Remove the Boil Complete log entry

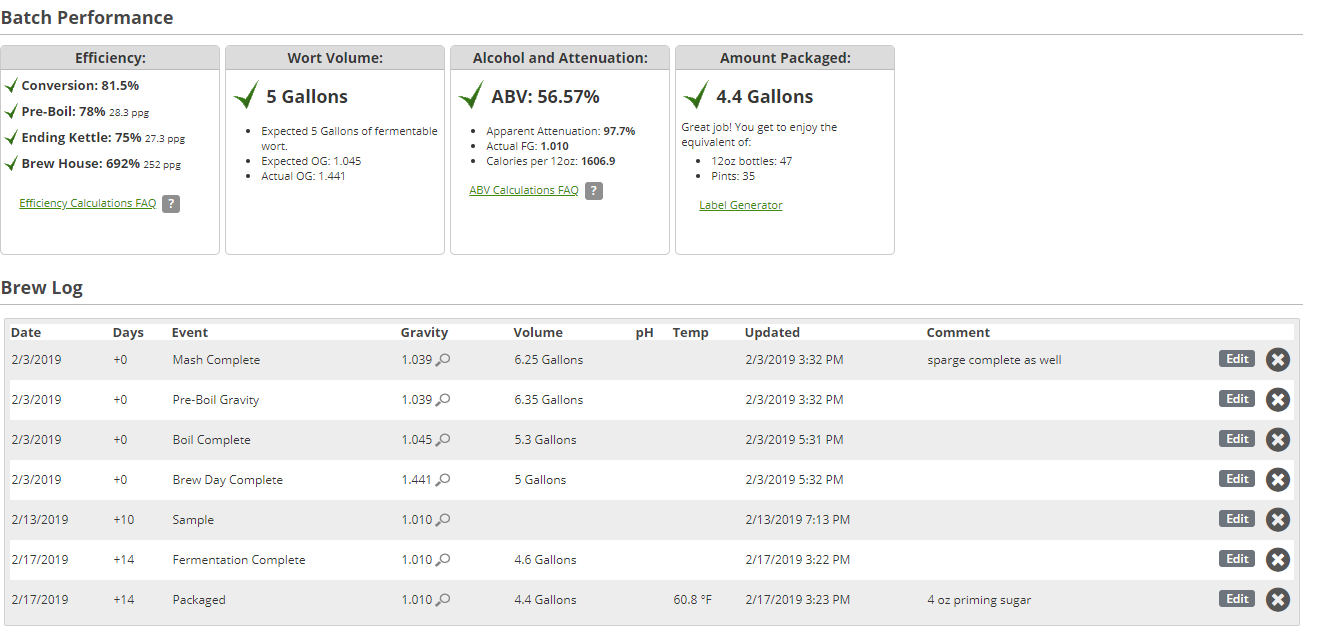click(1277, 440)
